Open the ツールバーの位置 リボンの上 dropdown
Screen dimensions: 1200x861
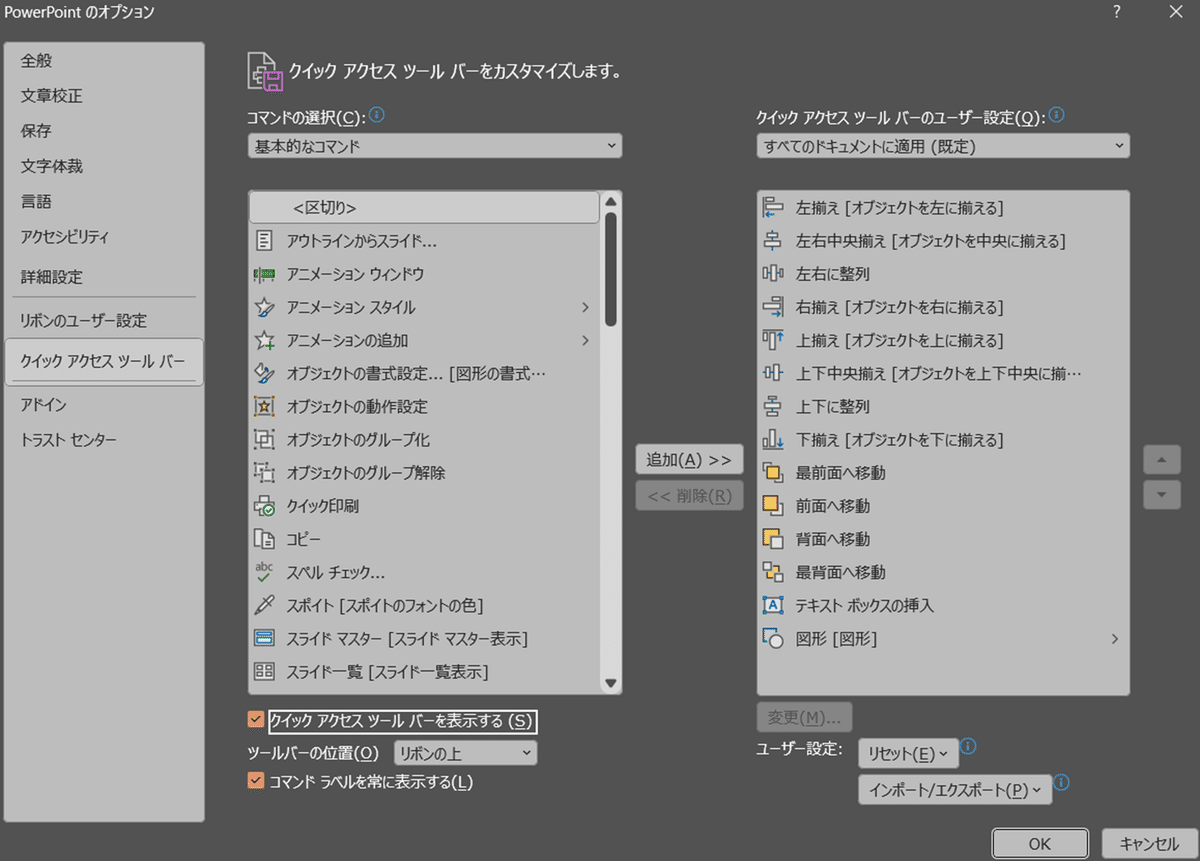(466, 753)
